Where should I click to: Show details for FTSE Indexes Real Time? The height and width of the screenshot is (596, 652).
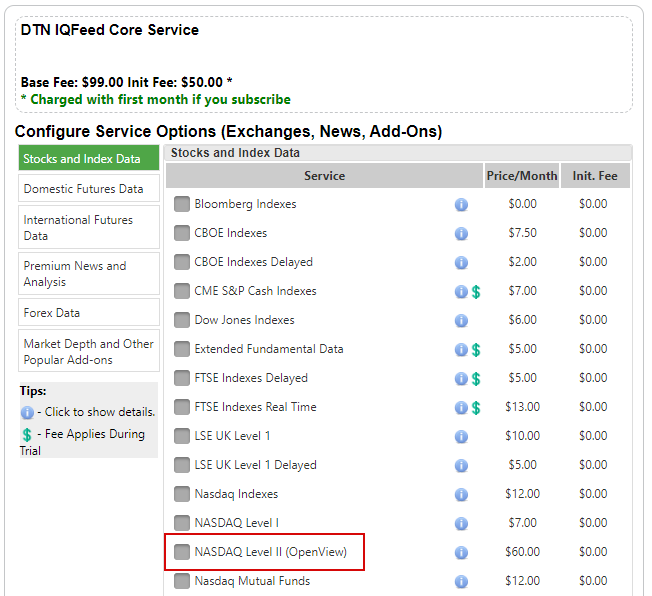click(x=461, y=408)
